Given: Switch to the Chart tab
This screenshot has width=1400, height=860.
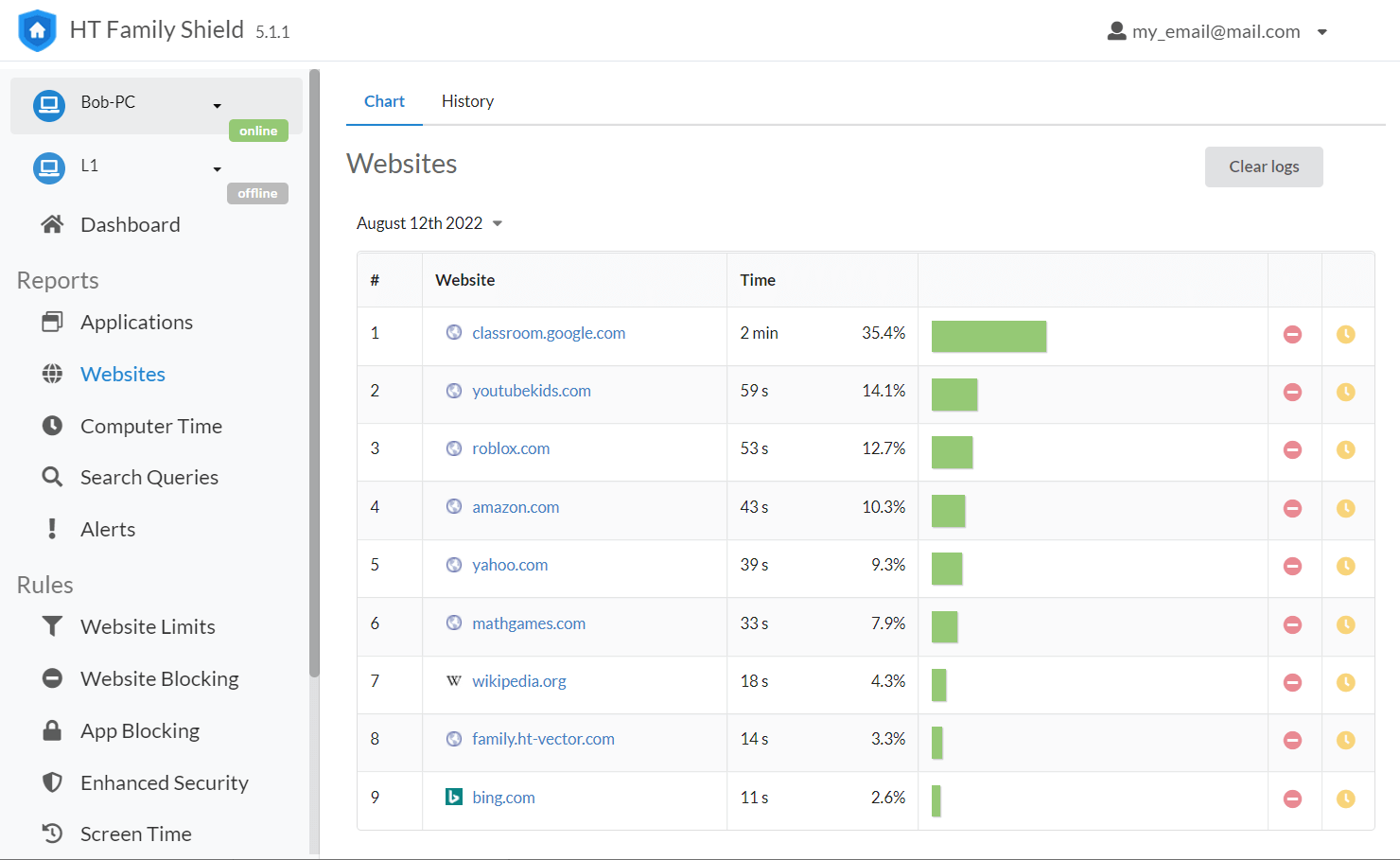Looking at the screenshot, I should tap(384, 101).
